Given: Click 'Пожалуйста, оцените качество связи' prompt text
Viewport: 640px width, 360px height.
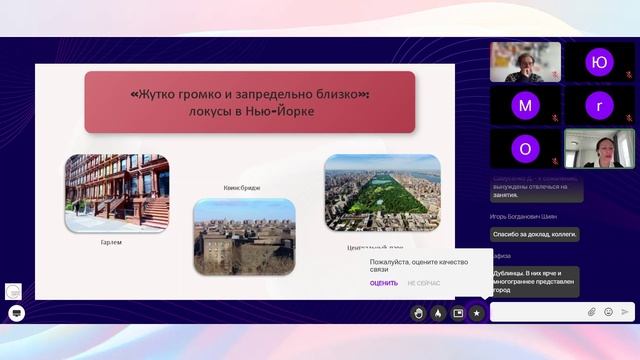Looking at the screenshot, I should pos(419,266).
